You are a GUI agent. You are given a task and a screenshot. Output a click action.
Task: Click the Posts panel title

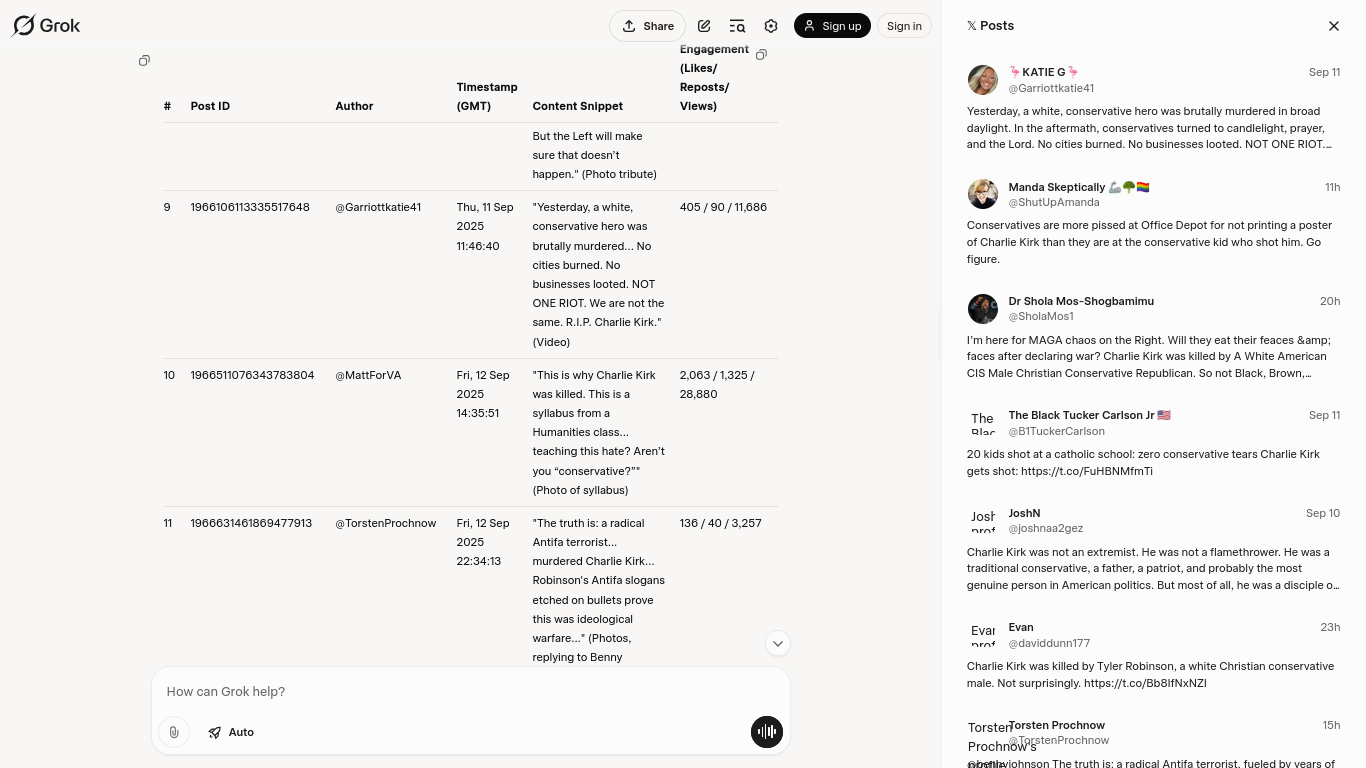tap(991, 26)
